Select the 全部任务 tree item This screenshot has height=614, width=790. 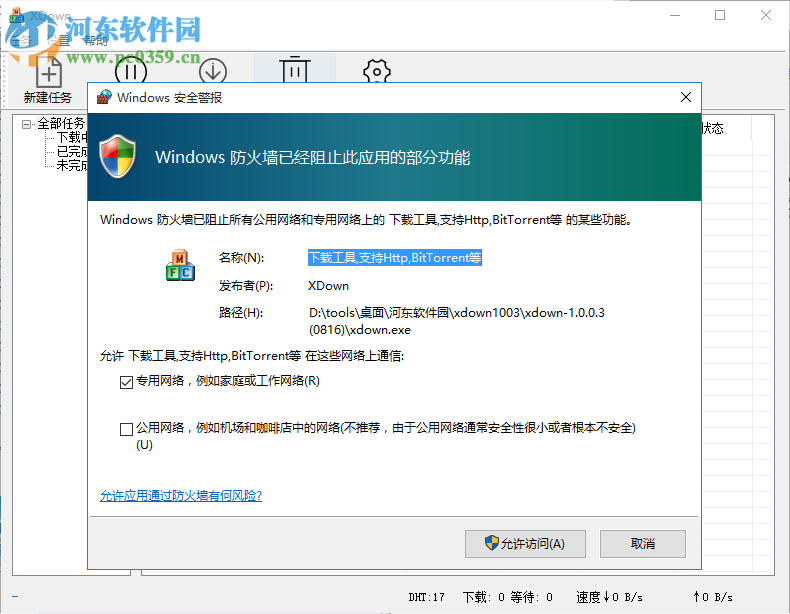point(61,123)
